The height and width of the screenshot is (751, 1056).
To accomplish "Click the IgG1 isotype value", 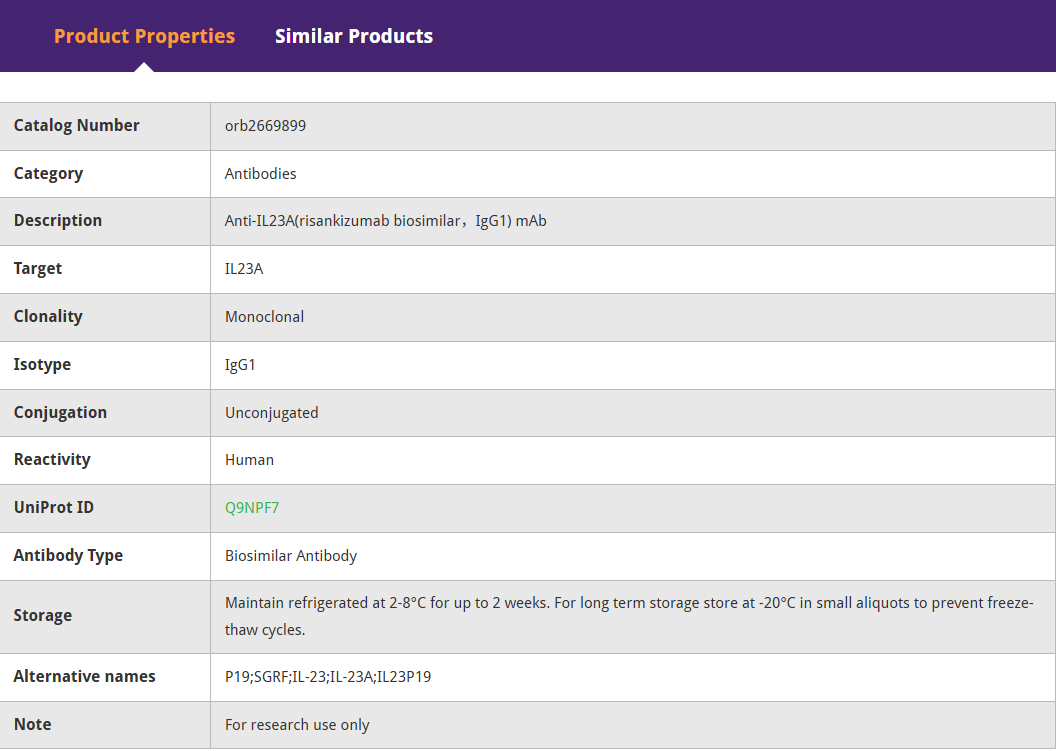I will click(x=240, y=365).
